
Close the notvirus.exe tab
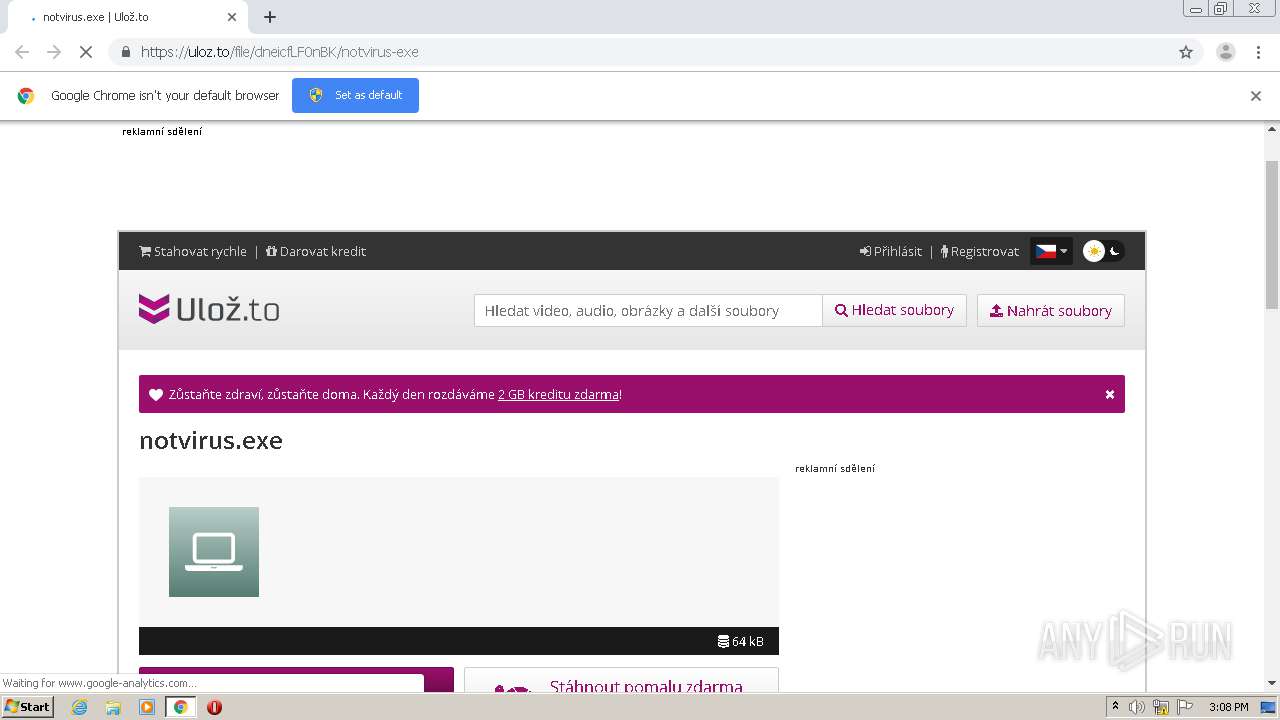click(232, 17)
